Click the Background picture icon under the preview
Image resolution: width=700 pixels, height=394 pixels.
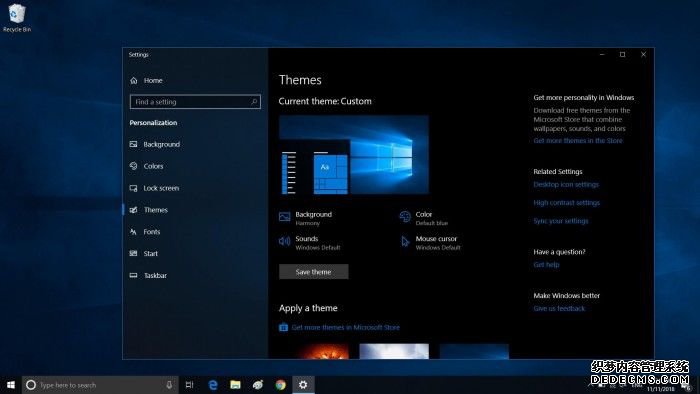(284, 217)
